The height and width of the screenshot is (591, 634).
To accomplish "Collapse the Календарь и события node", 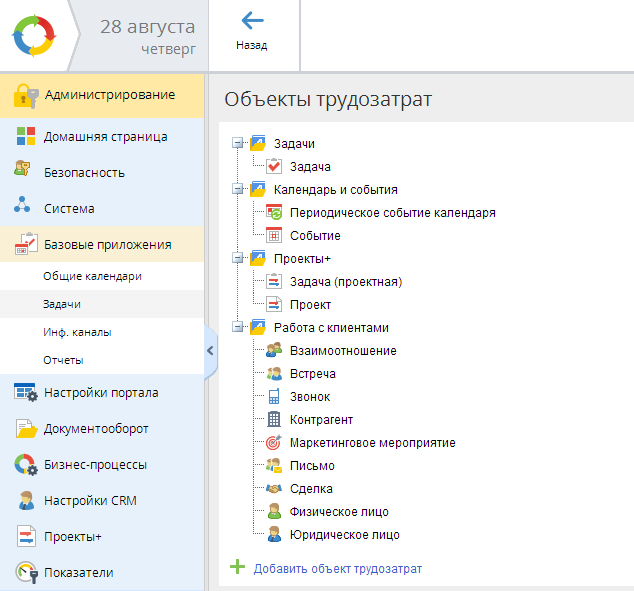I will [237, 190].
